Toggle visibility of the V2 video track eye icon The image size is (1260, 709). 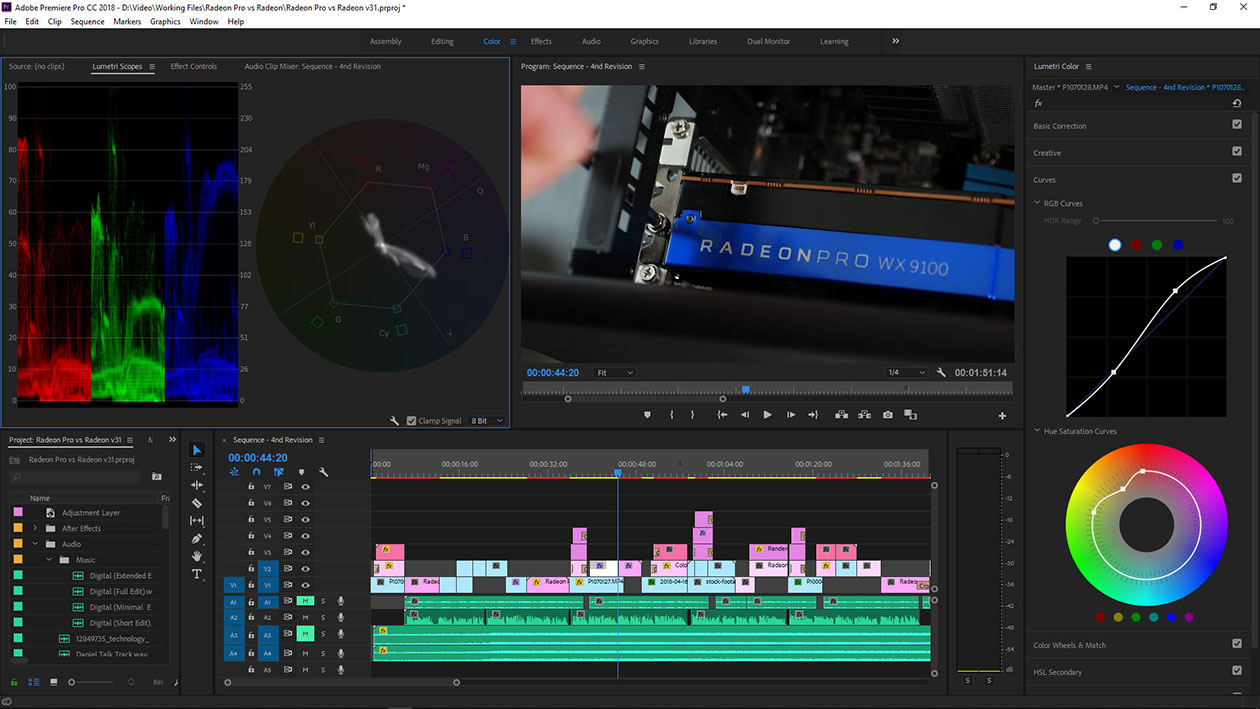307,568
